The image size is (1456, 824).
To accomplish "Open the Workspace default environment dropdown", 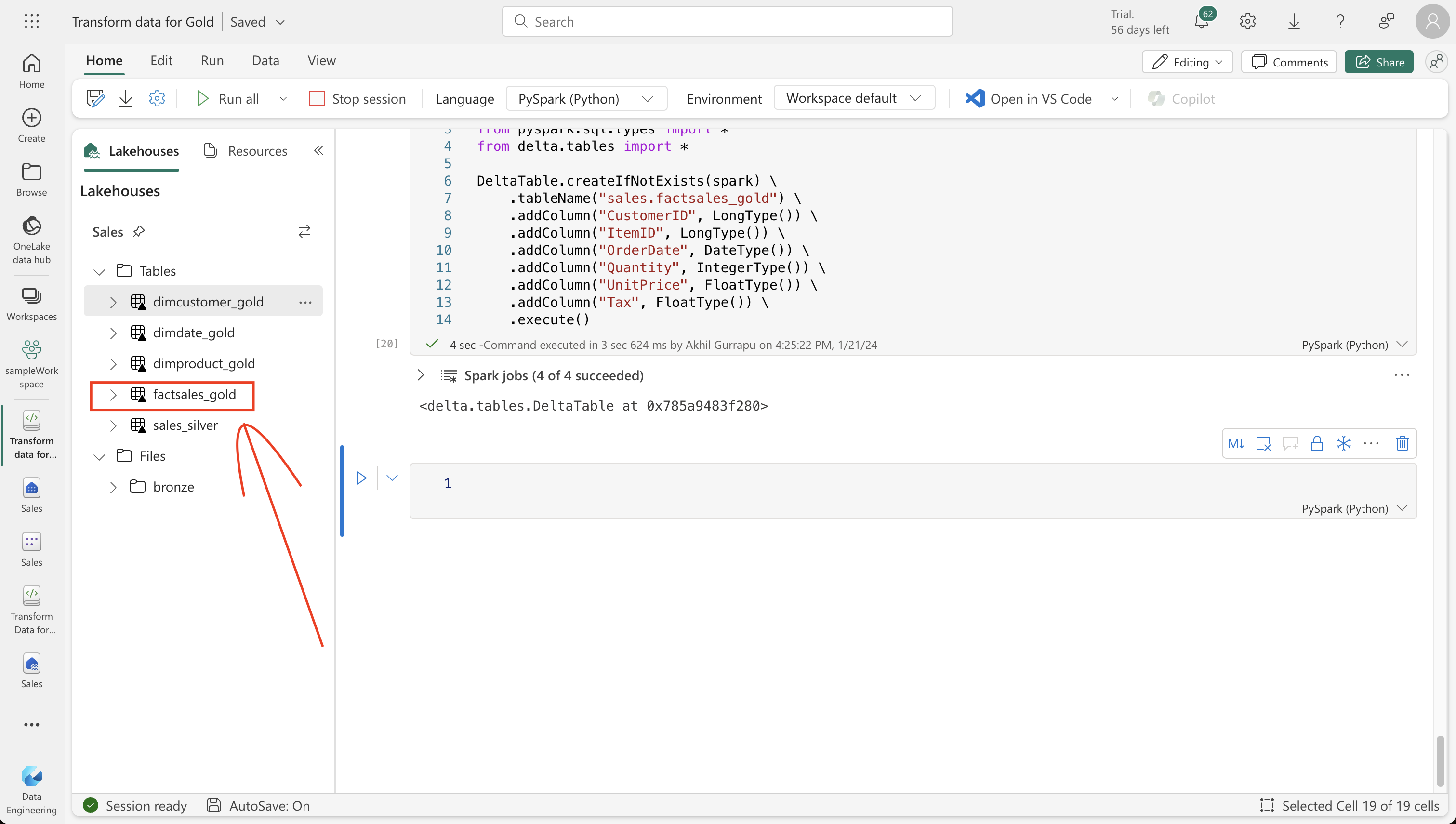I will coord(854,98).
